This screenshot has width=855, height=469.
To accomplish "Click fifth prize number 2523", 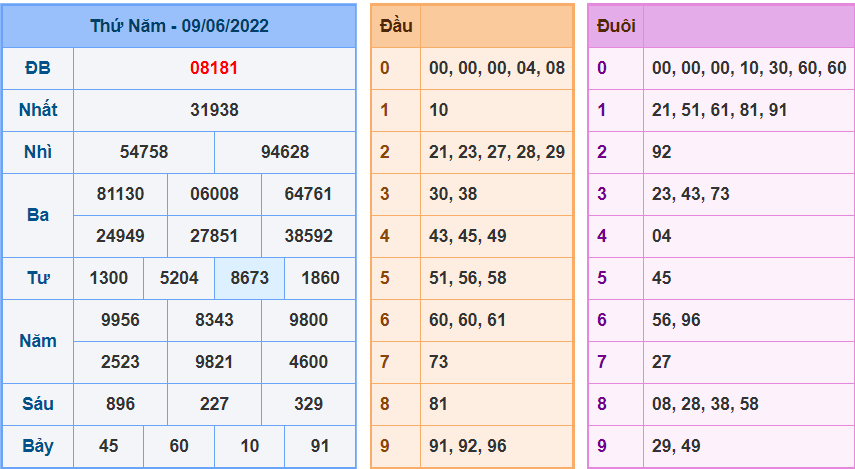I will coord(121,362).
